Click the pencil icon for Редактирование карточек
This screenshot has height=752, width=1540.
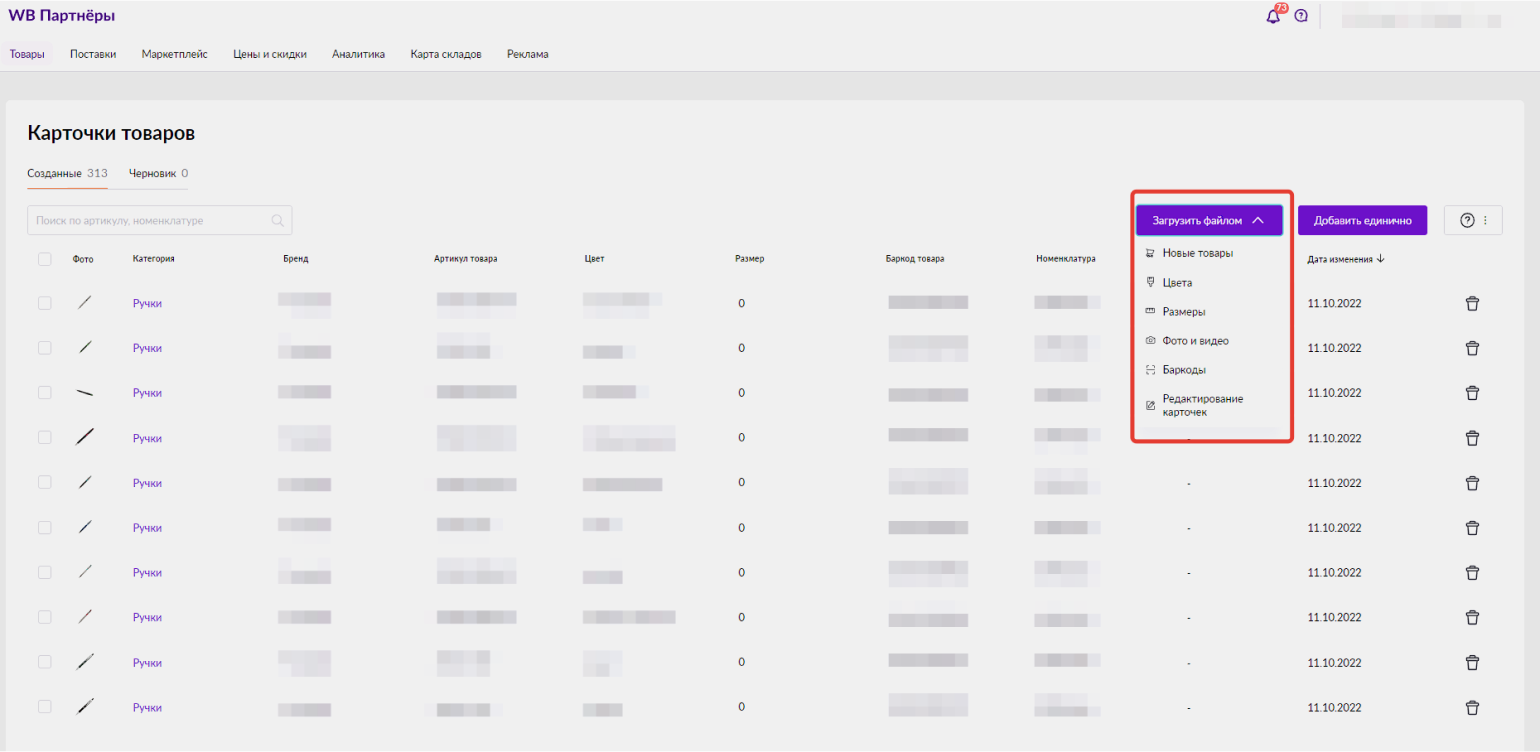(1150, 405)
